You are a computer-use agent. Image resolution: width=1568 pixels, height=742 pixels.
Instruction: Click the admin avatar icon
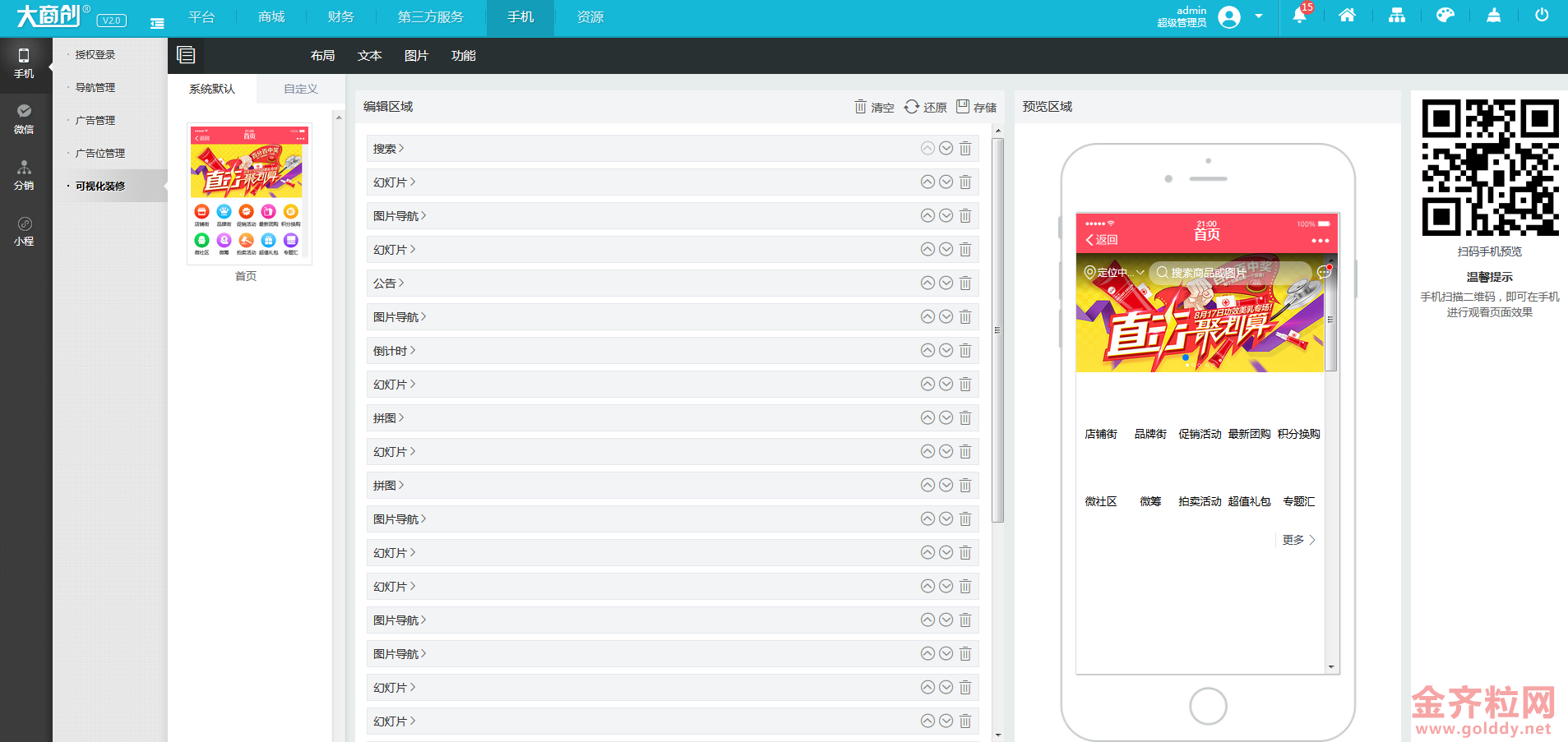1229,17
